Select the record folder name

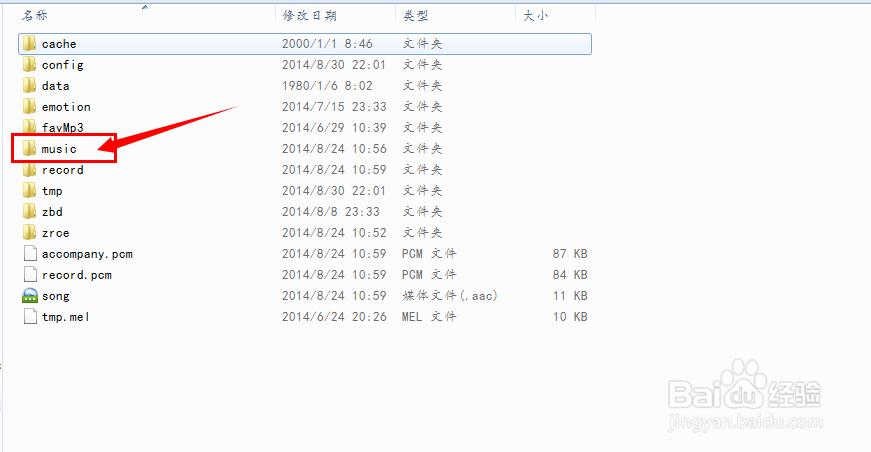63,170
